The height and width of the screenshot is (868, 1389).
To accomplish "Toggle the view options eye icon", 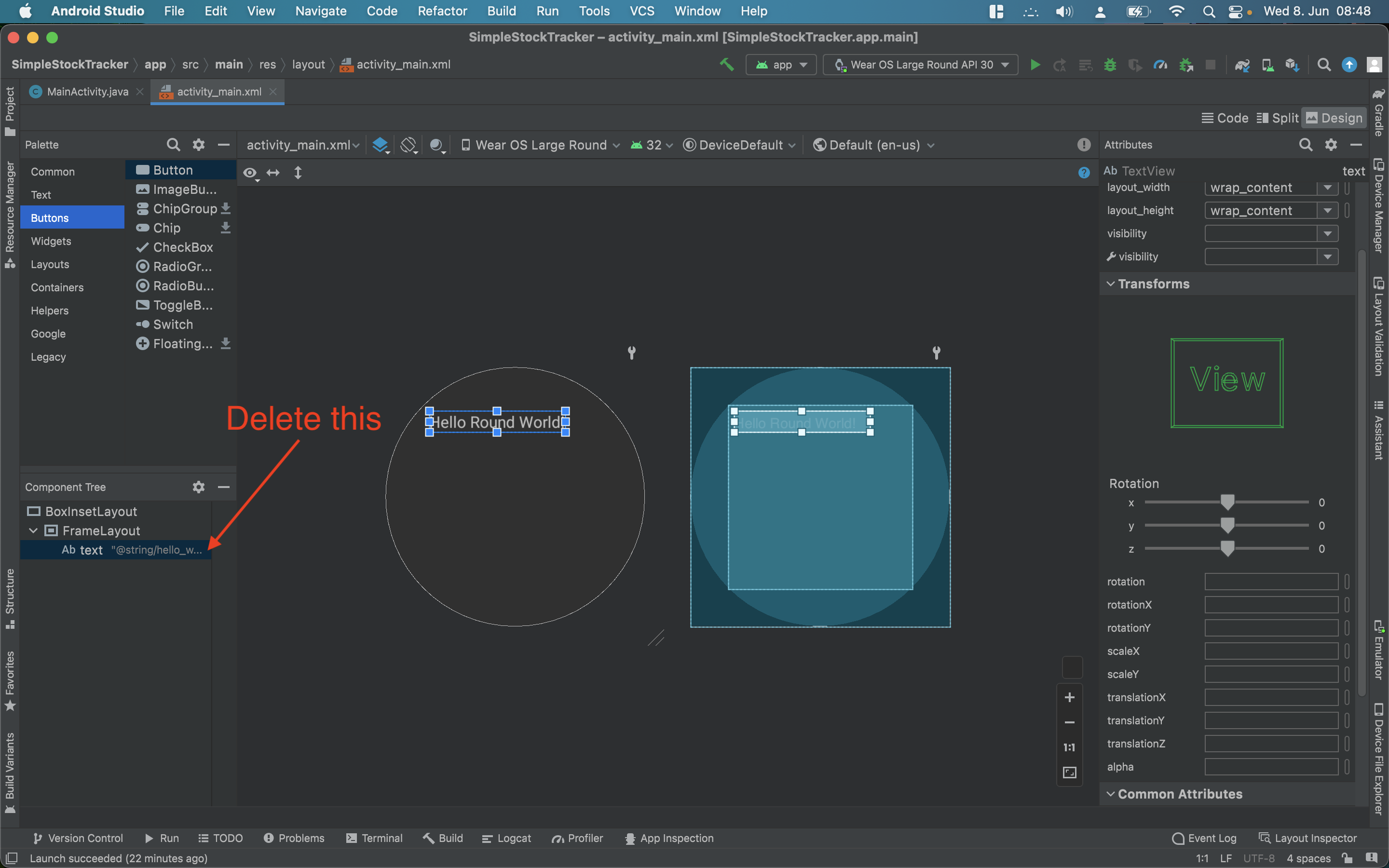I will pos(250,173).
